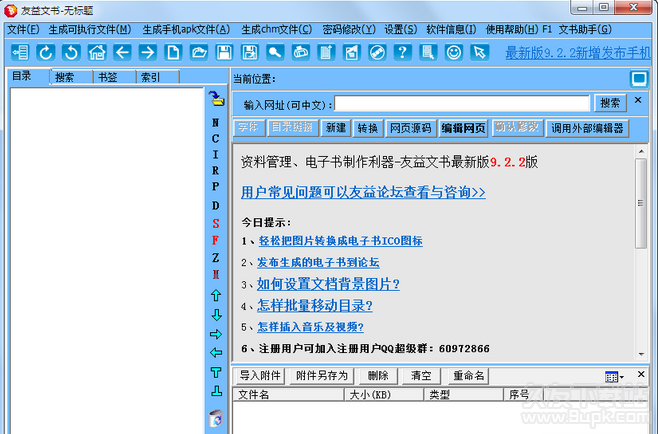
Task: Open the 密码修改(Y) menu
Action: (x=349, y=29)
